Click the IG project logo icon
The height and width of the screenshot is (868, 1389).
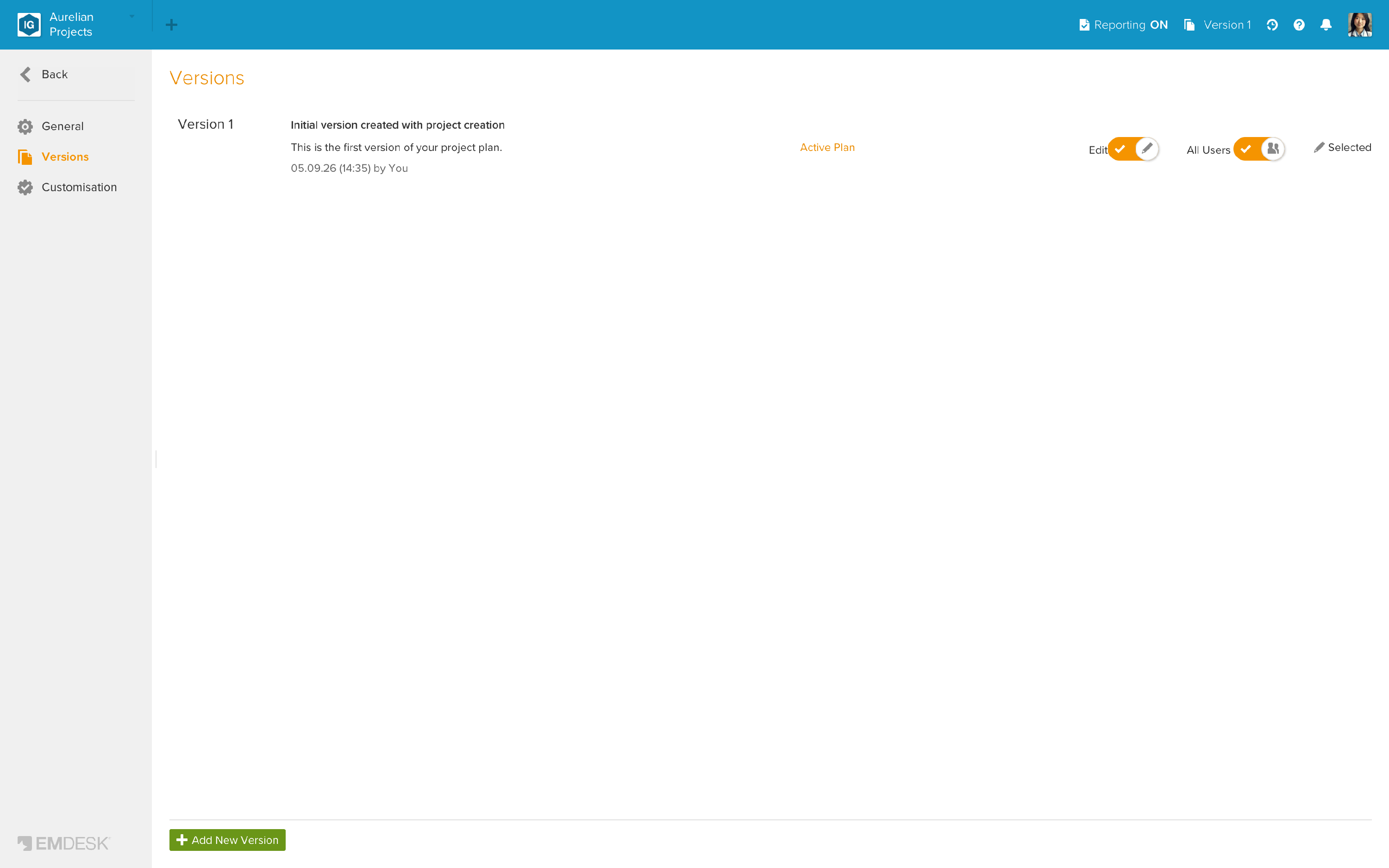tap(29, 25)
